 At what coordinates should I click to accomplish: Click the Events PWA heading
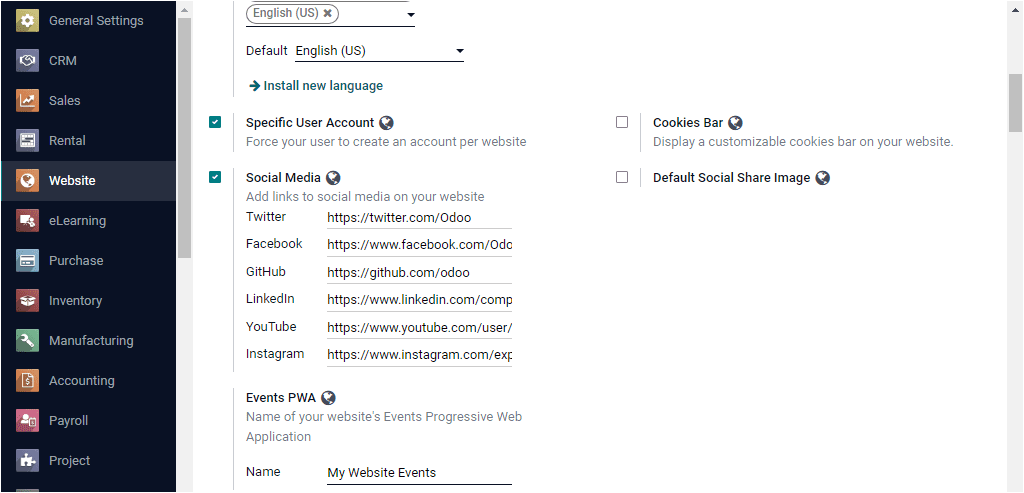(x=280, y=398)
